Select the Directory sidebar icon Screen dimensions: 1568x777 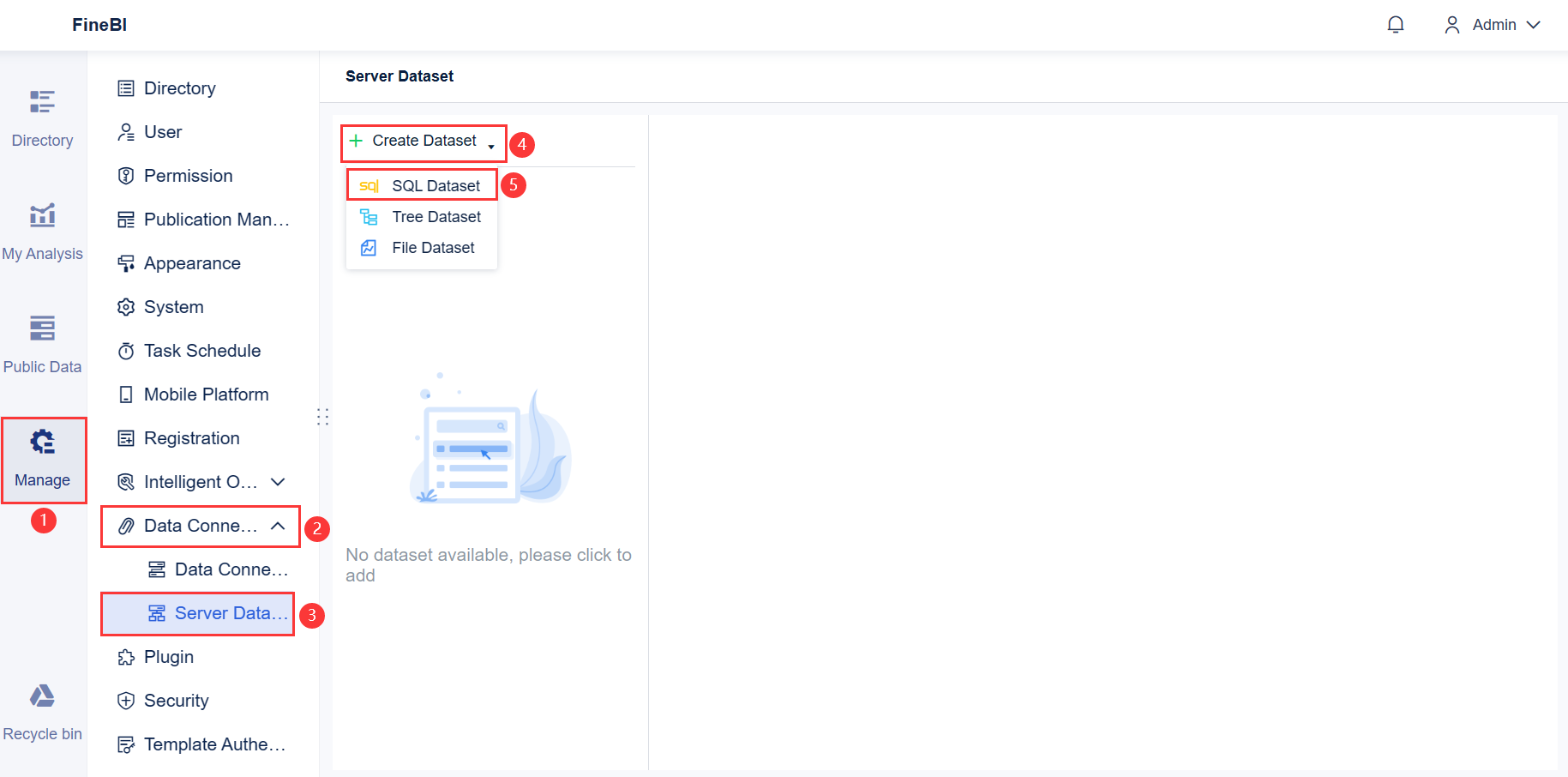(42, 101)
